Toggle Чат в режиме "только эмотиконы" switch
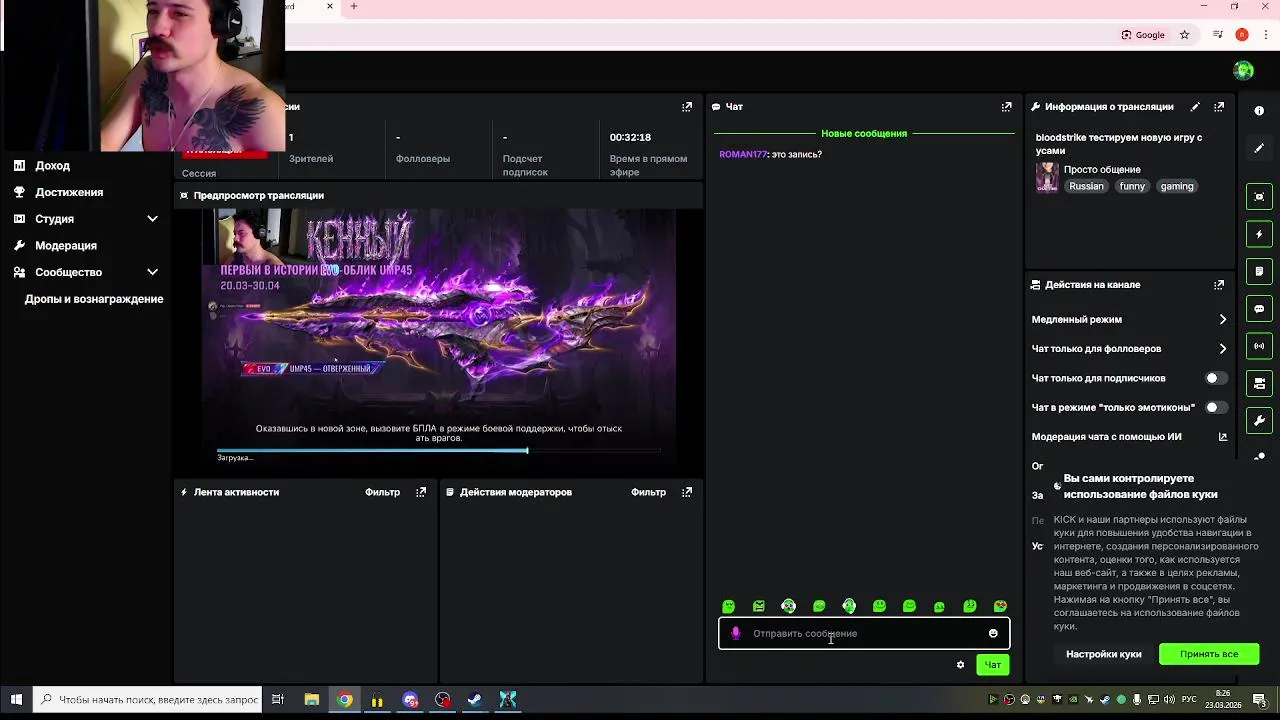 pyautogui.click(x=1216, y=408)
